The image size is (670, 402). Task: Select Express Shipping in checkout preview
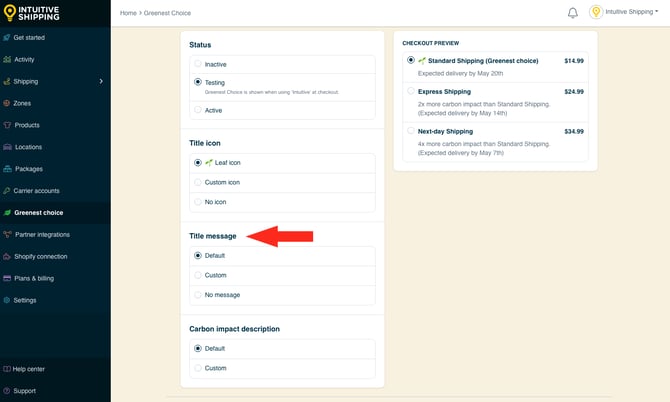point(411,91)
